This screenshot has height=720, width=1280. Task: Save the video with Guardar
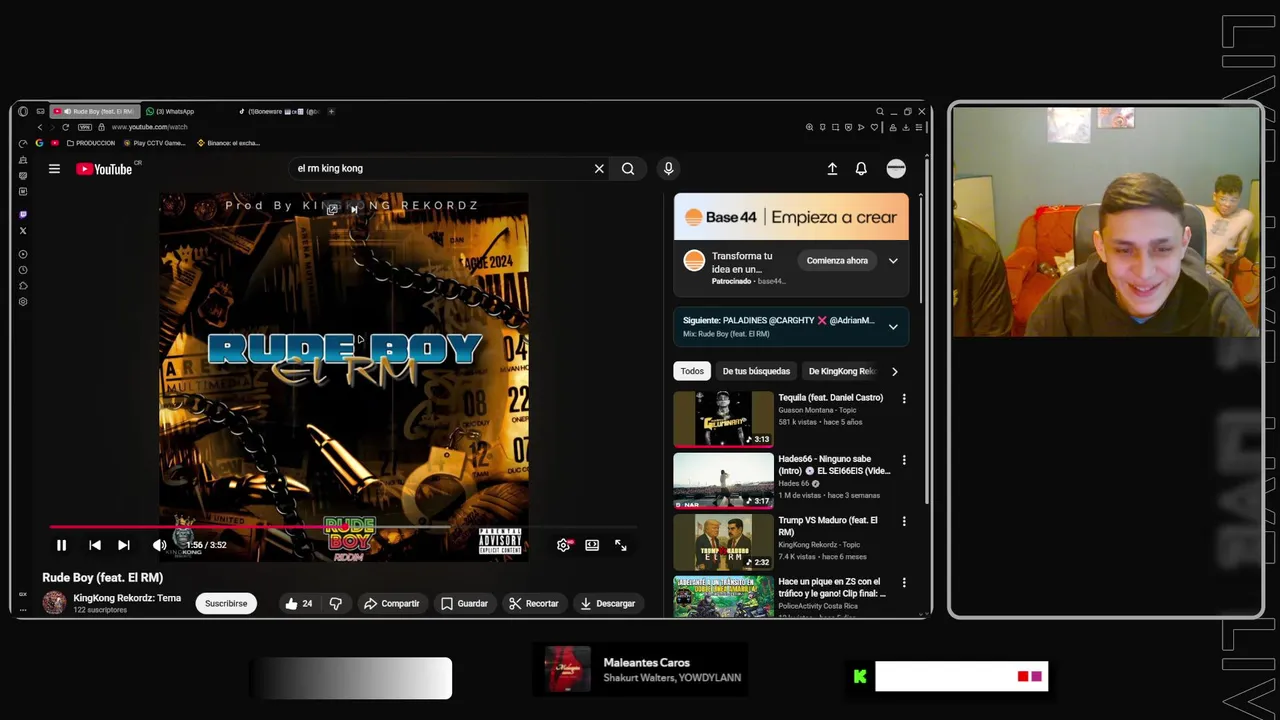464,603
